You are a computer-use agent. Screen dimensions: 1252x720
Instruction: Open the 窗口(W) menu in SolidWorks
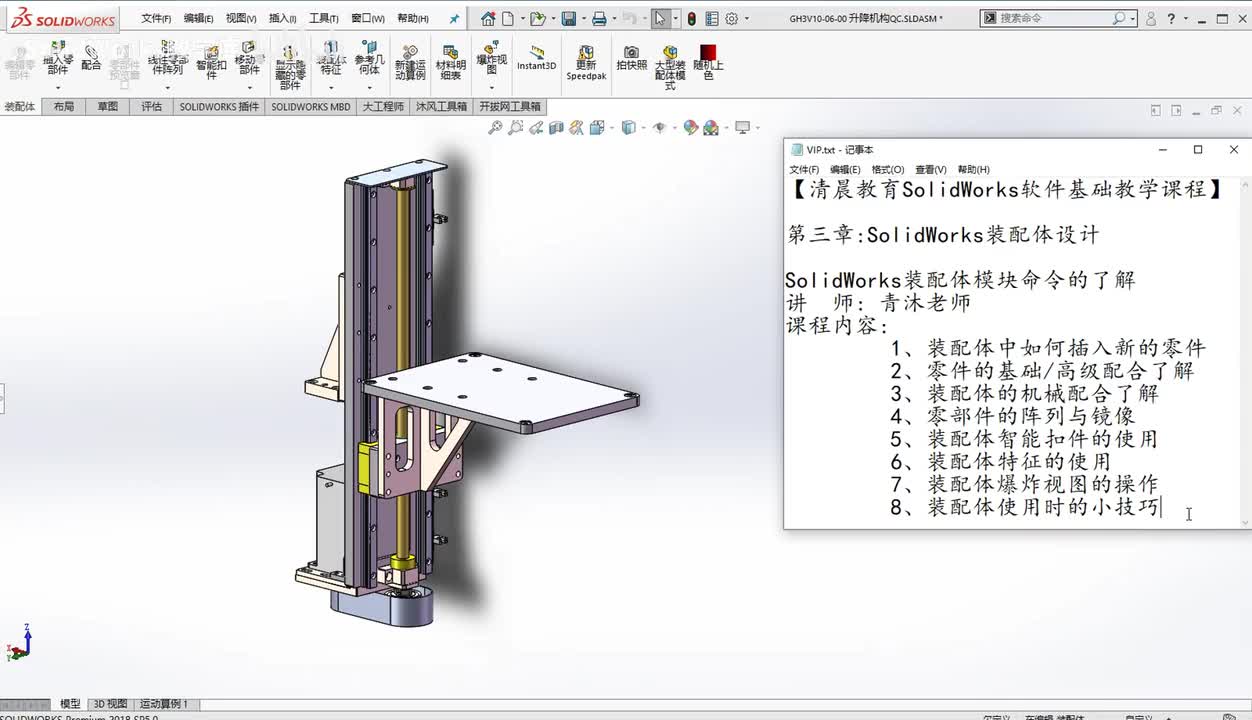coord(367,18)
